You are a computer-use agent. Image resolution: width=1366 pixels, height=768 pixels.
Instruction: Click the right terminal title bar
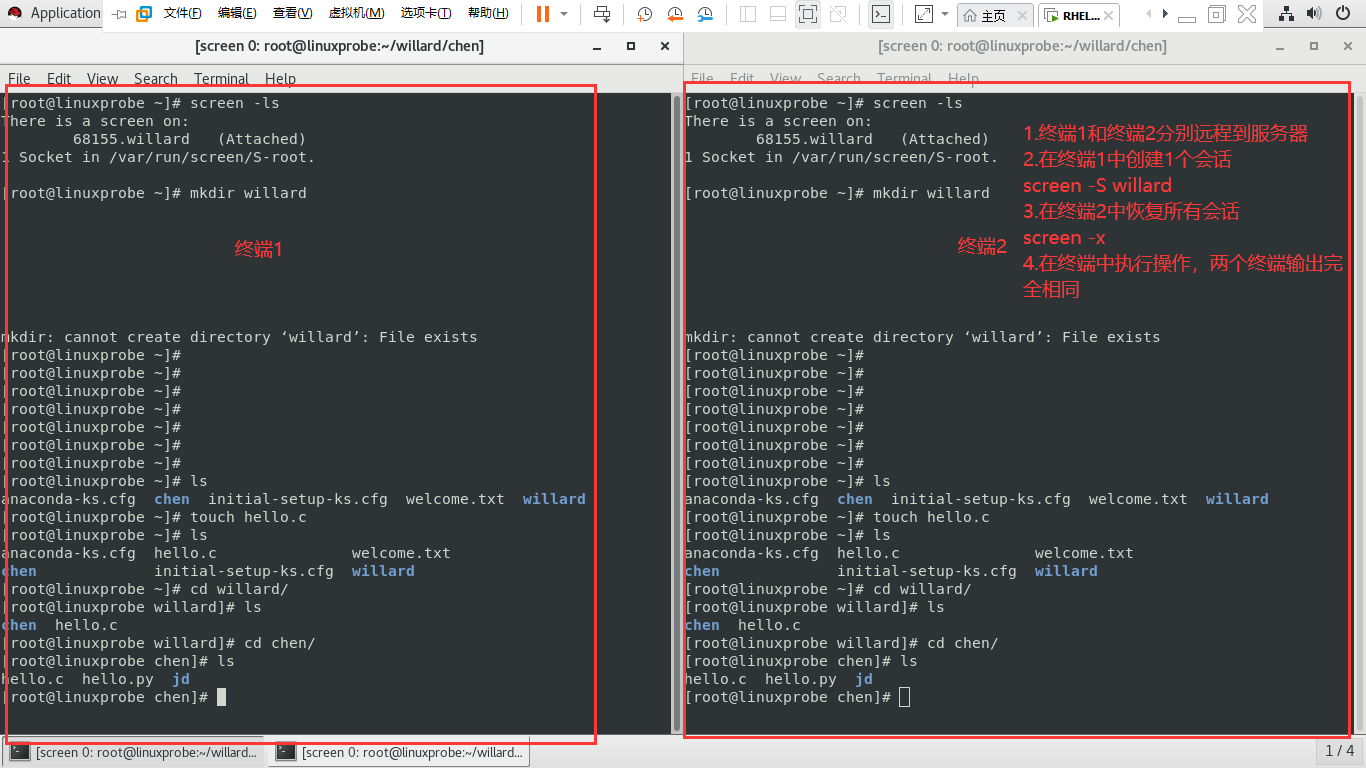point(1023,46)
